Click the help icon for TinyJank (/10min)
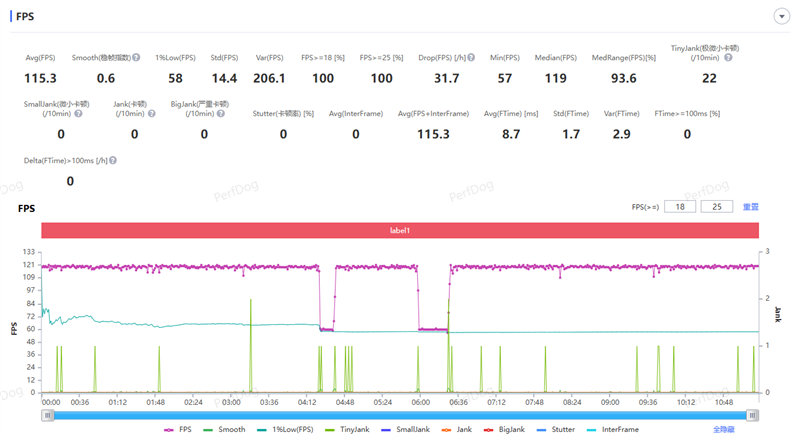Screen dimensions: 800x437 [x=728, y=58]
